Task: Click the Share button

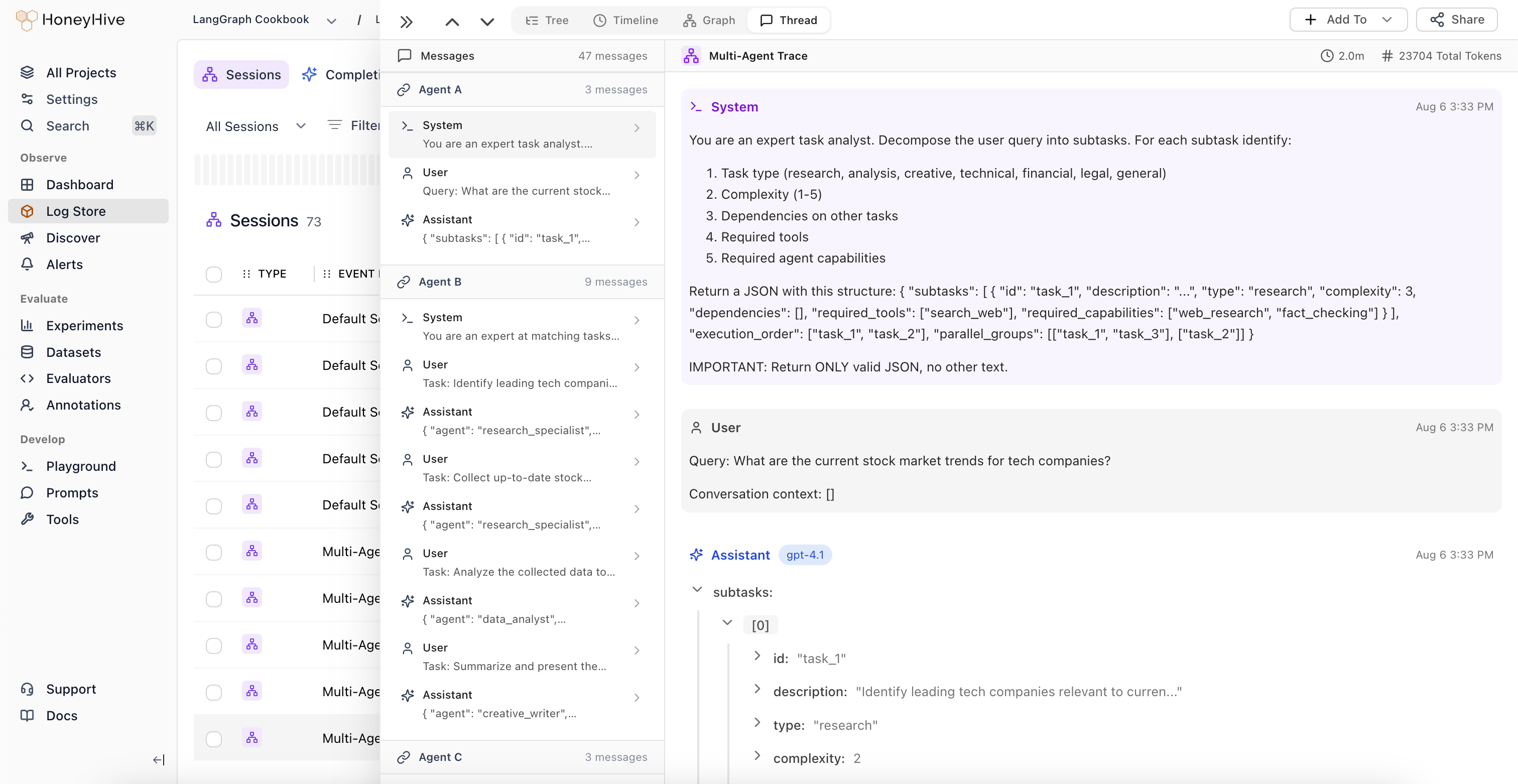Action: click(x=1457, y=20)
